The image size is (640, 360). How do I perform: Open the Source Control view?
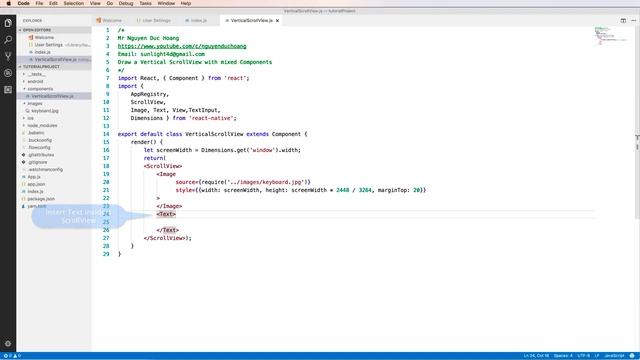pos(8,56)
